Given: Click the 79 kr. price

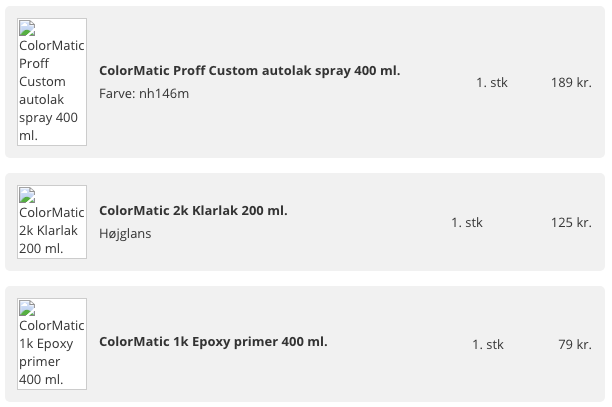Looking at the screenshot, I should (x=575, y=345).
